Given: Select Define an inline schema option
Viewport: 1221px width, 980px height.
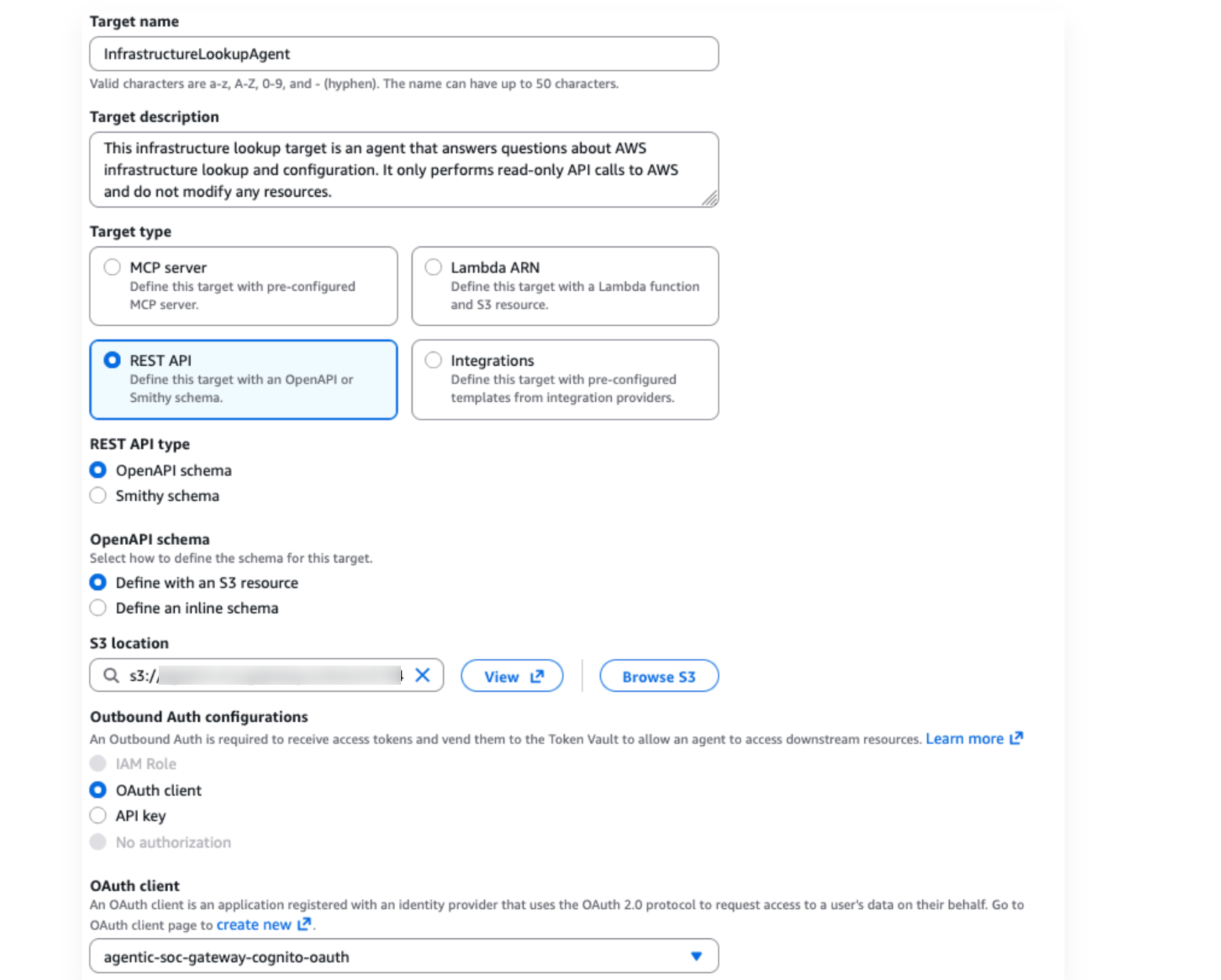Looking at the screenshot, I should (x=98, y=608).
